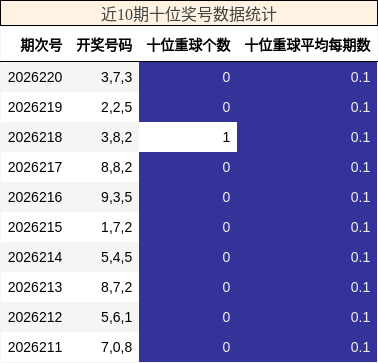Select winning numbers 7,0,8
This screenshot has width=378, height=363.
[117, 347]
